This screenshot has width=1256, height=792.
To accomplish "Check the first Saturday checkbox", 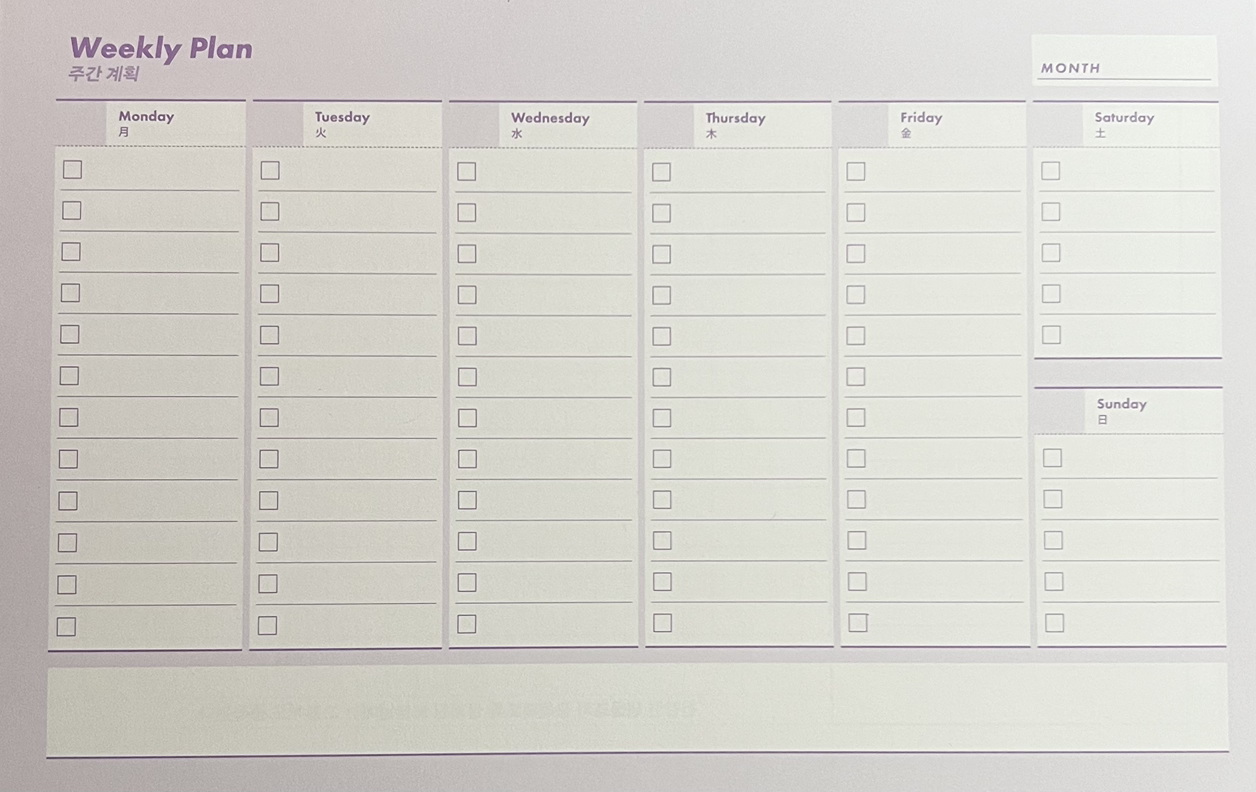I will (1050, 170).
